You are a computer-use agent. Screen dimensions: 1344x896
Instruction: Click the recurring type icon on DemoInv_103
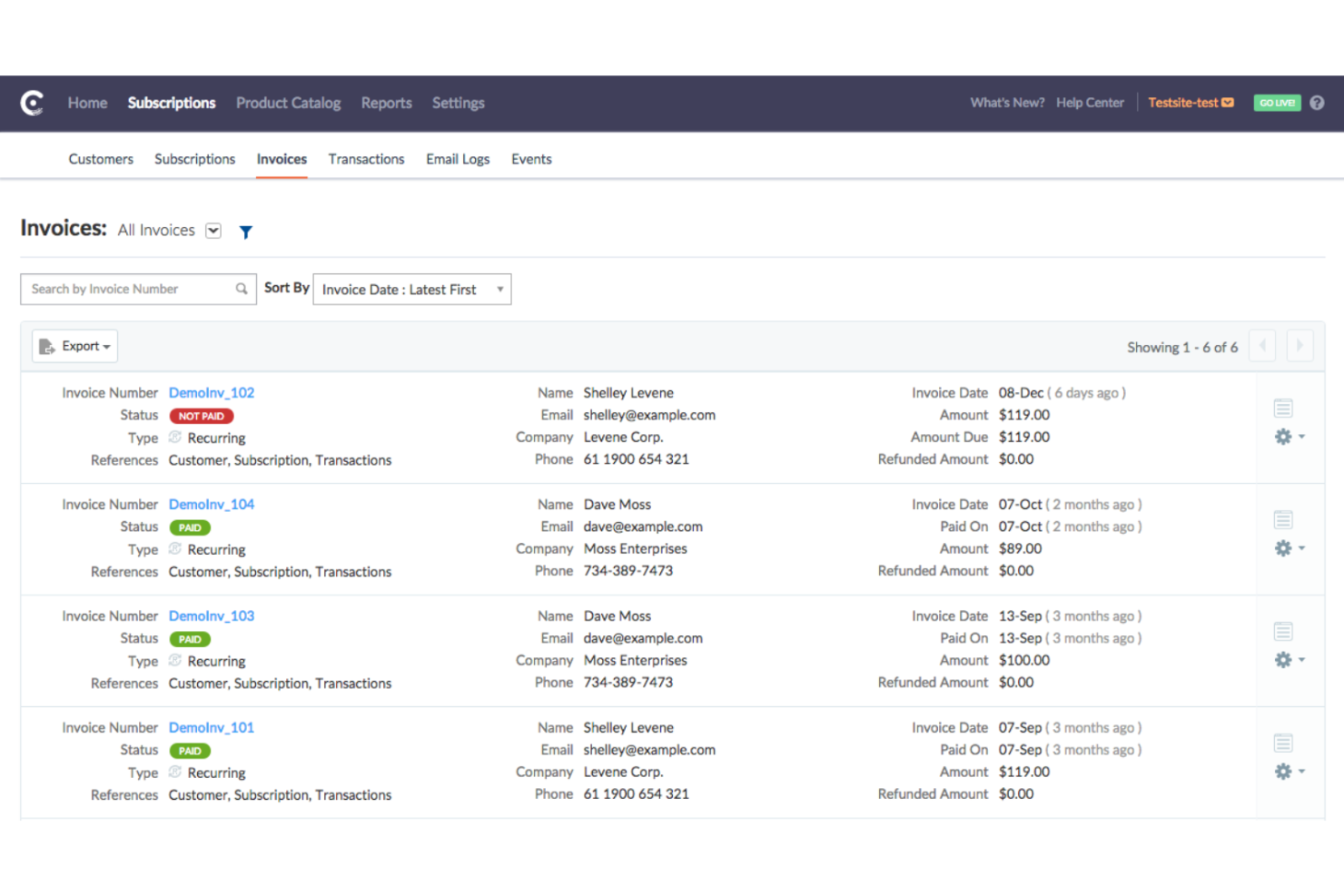coord(175,661)
